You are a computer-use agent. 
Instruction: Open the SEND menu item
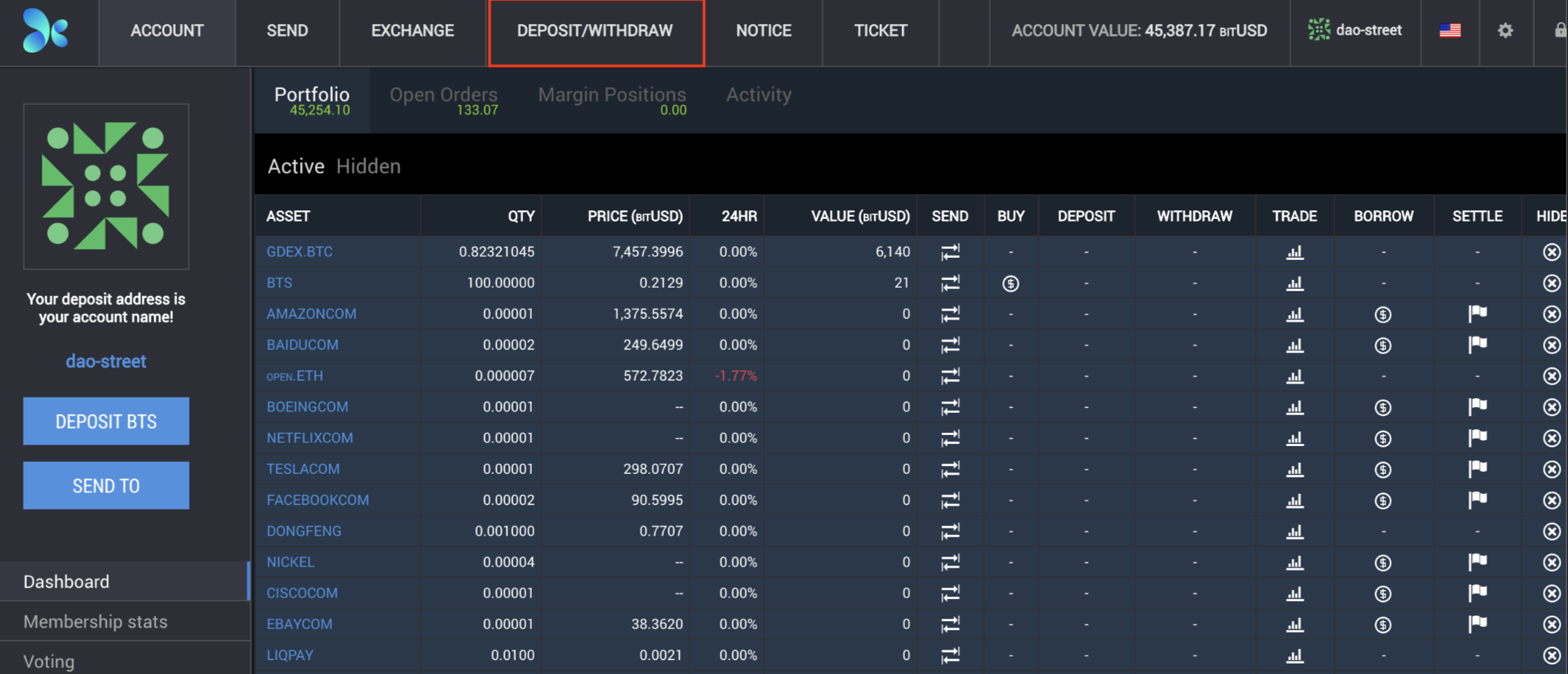click(x=287, y=31)
